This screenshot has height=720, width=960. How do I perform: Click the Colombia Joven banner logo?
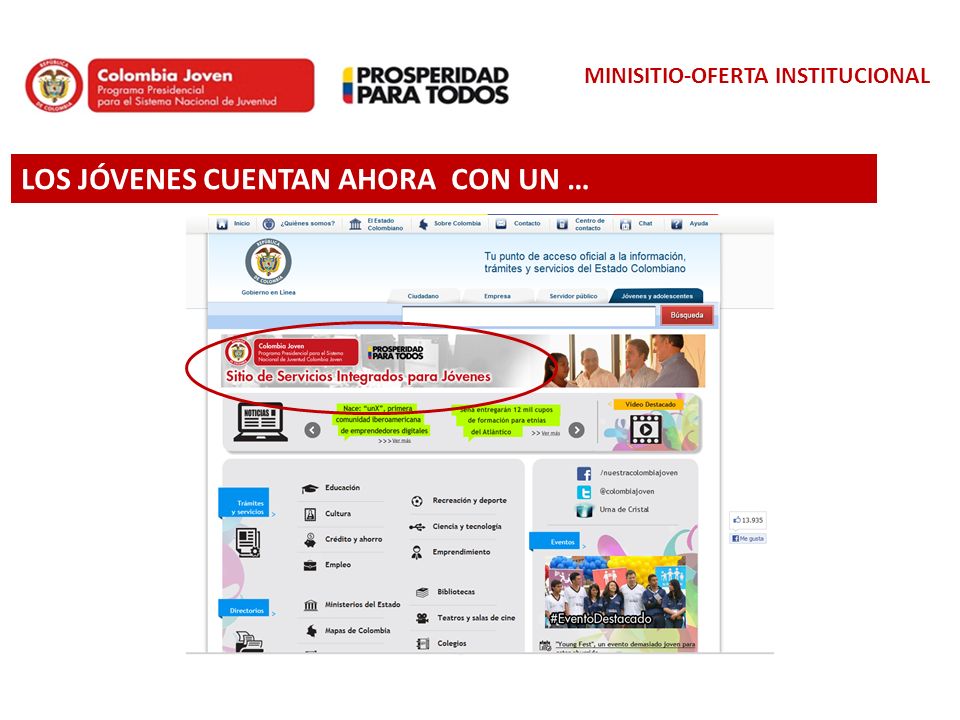pyautogui.click(x=291, y=352)
